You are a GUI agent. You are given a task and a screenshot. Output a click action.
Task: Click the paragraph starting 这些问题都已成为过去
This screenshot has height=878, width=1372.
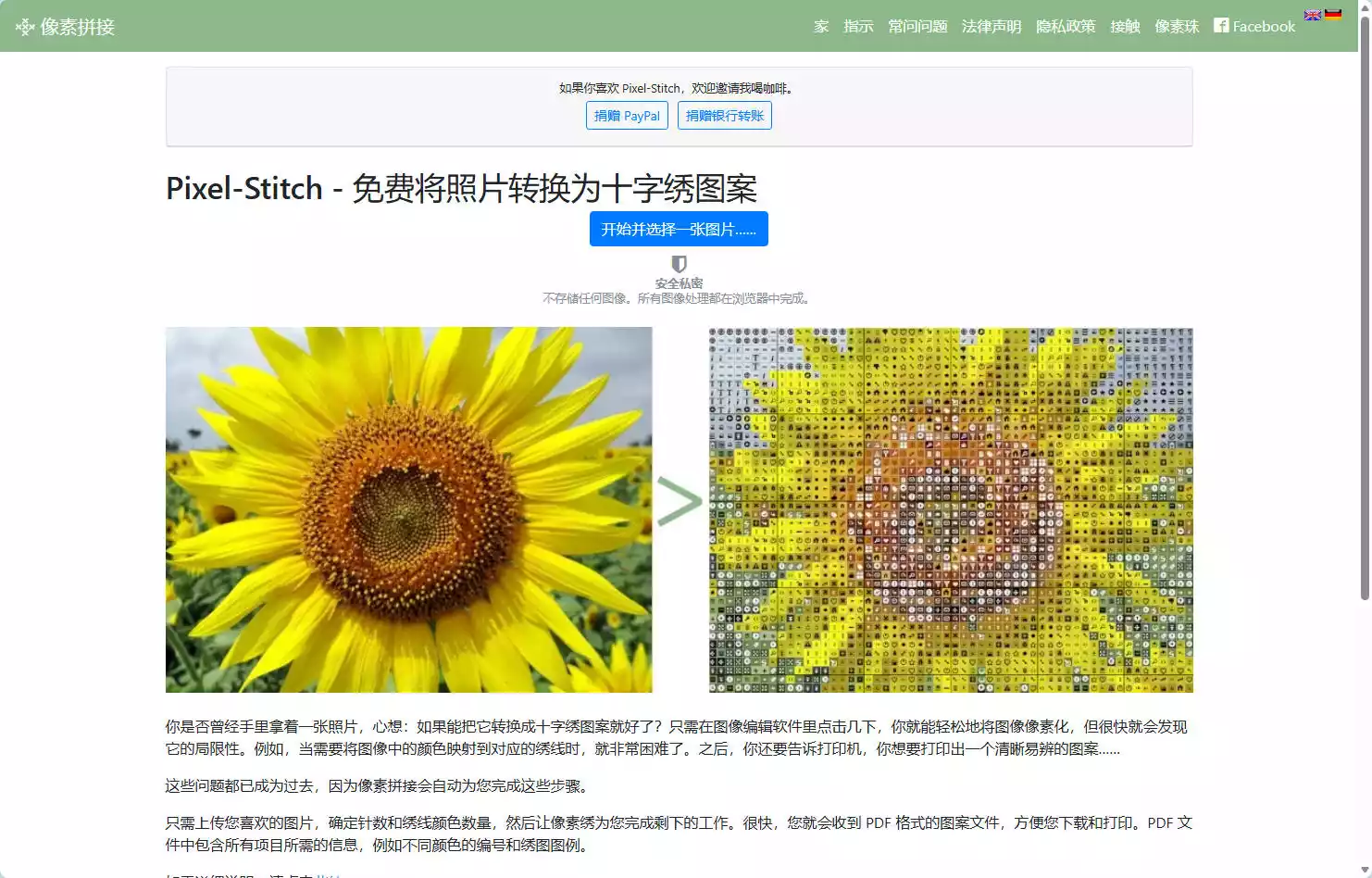(x=377, y=785)
